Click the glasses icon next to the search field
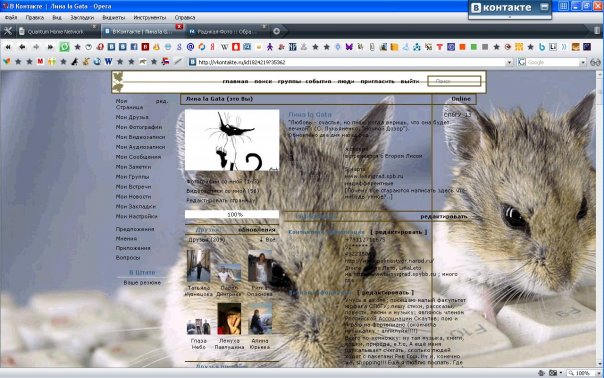The height and width of the screenshot is (378, 604). pos(595,62)
